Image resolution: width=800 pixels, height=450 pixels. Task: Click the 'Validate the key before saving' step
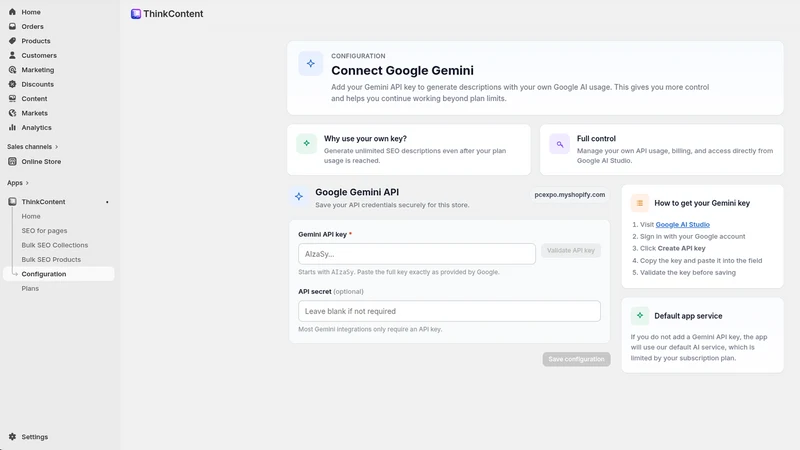pyautogui.click(x=688, y=272)
